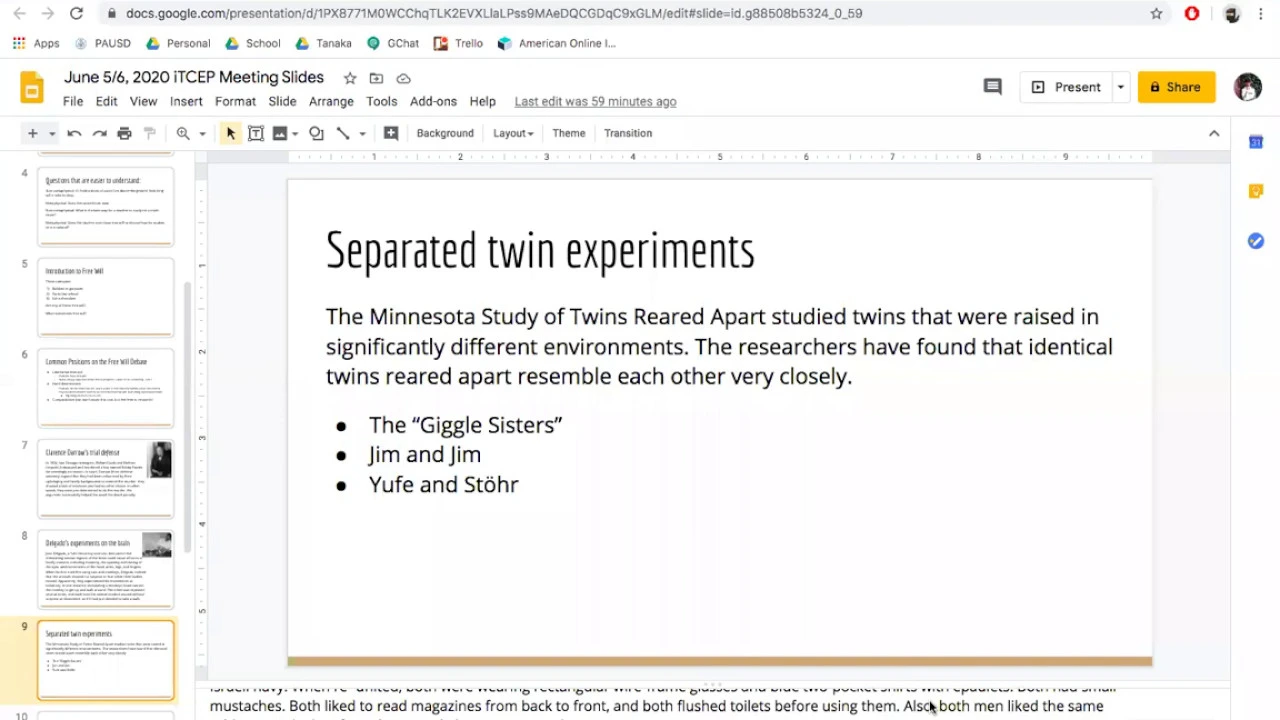1280x720 pixels.
Task: Click the Google Slides home logo
Action: 32,87
